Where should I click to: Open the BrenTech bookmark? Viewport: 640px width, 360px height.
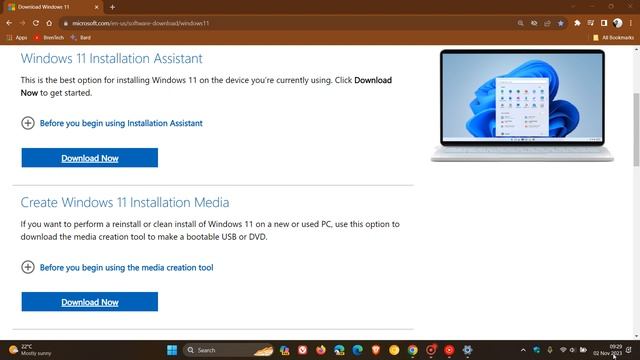(x=49, y=38)
